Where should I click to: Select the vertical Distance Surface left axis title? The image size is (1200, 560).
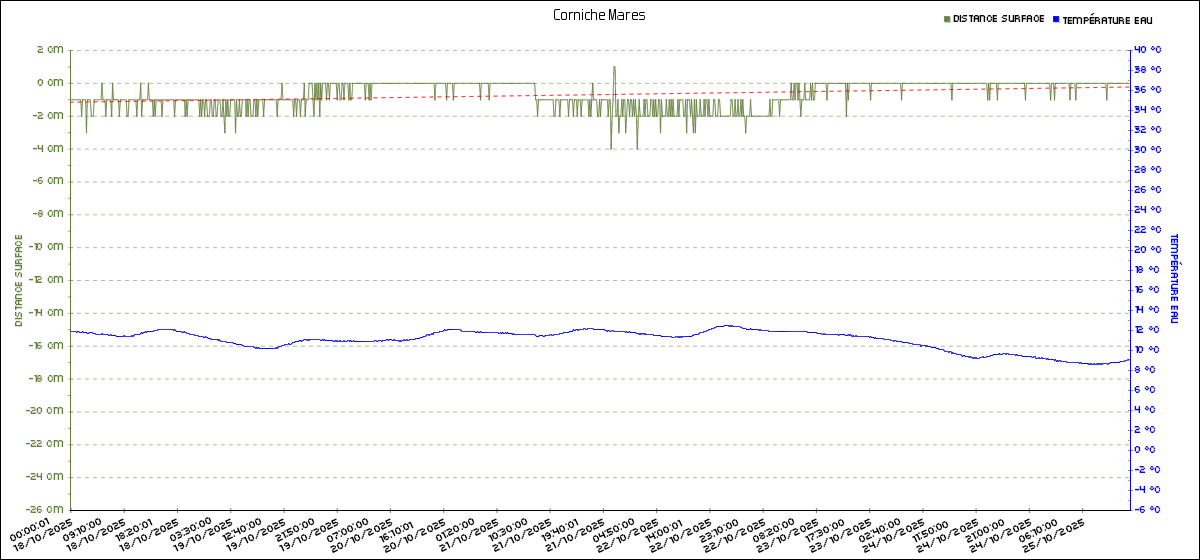pyautogui.click(x=18, y=280)
